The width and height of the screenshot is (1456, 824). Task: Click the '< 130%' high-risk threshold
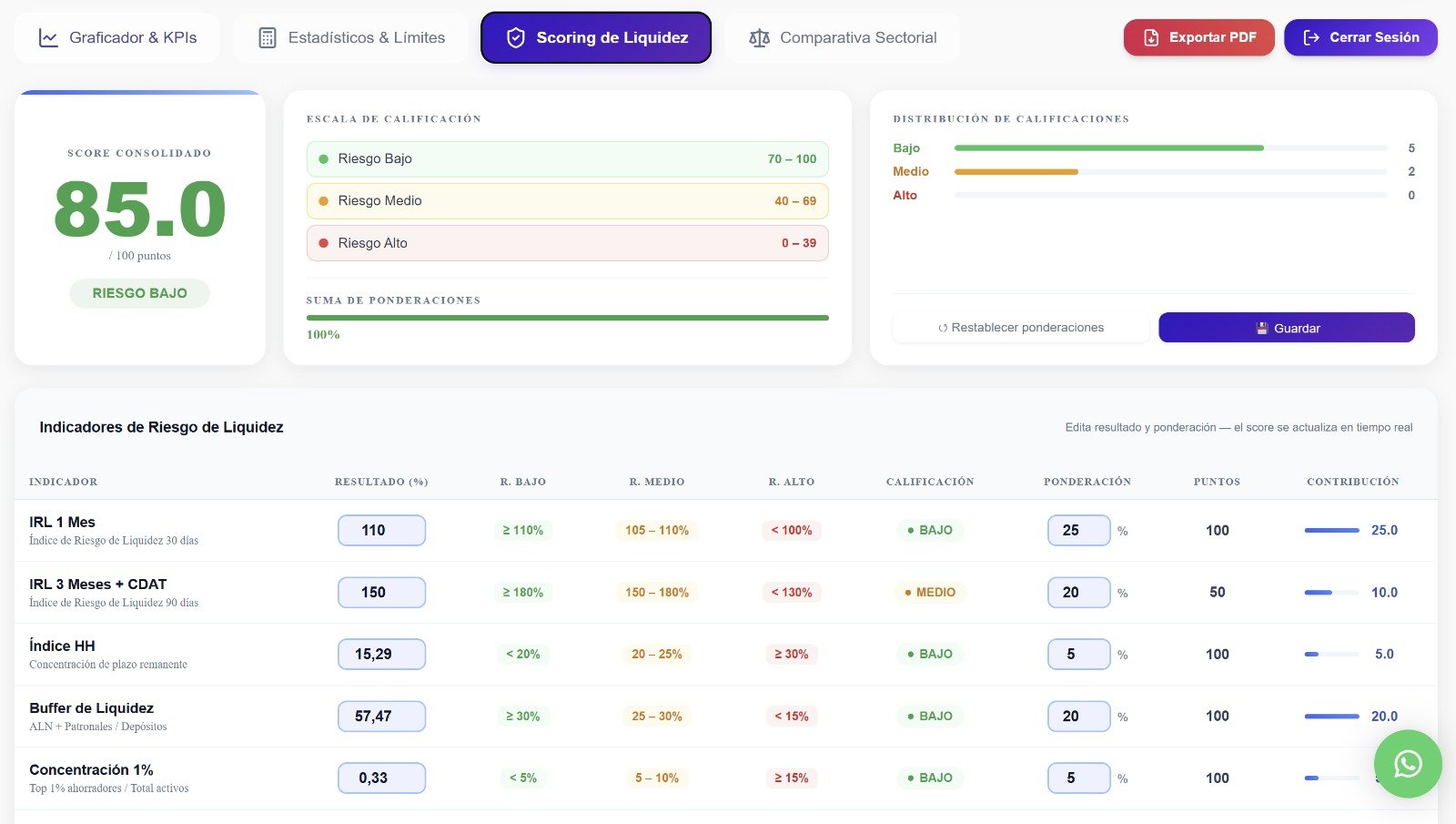792,592
